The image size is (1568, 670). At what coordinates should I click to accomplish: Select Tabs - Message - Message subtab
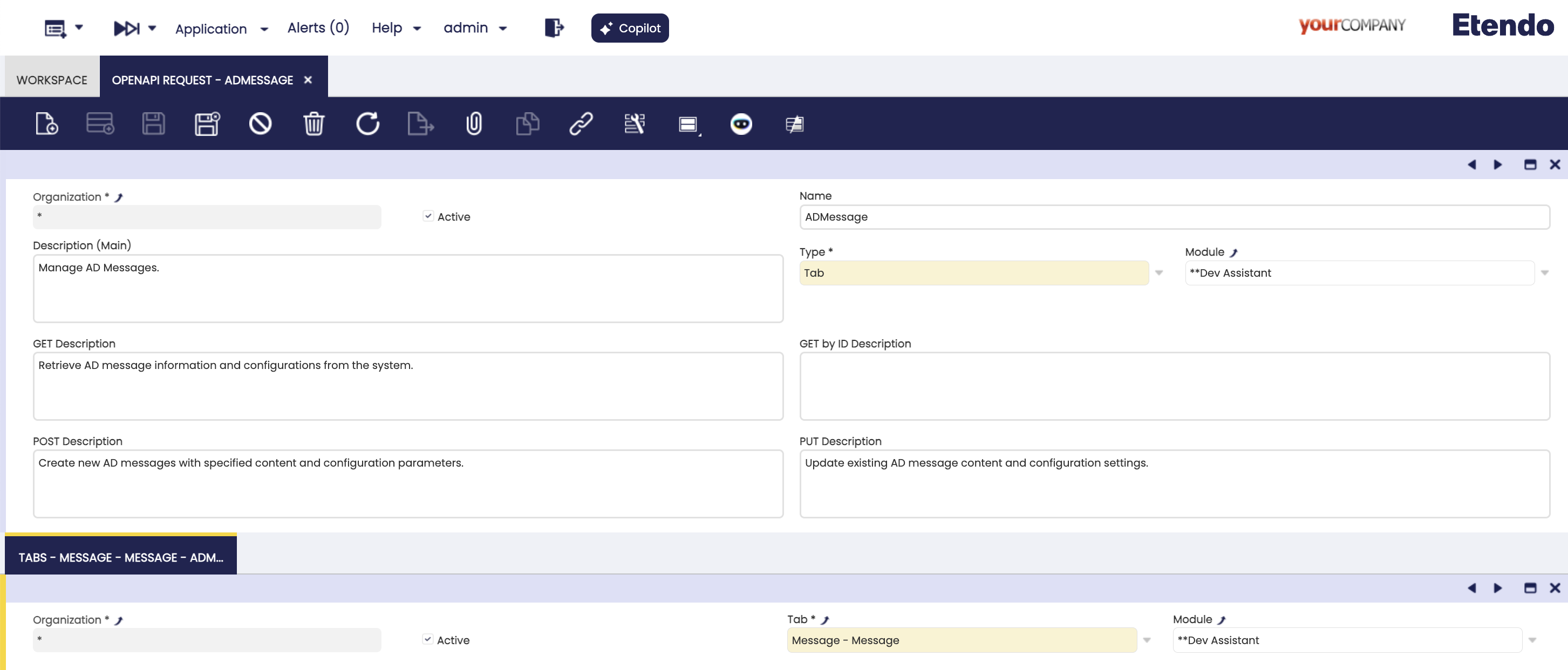coord(120,557)
